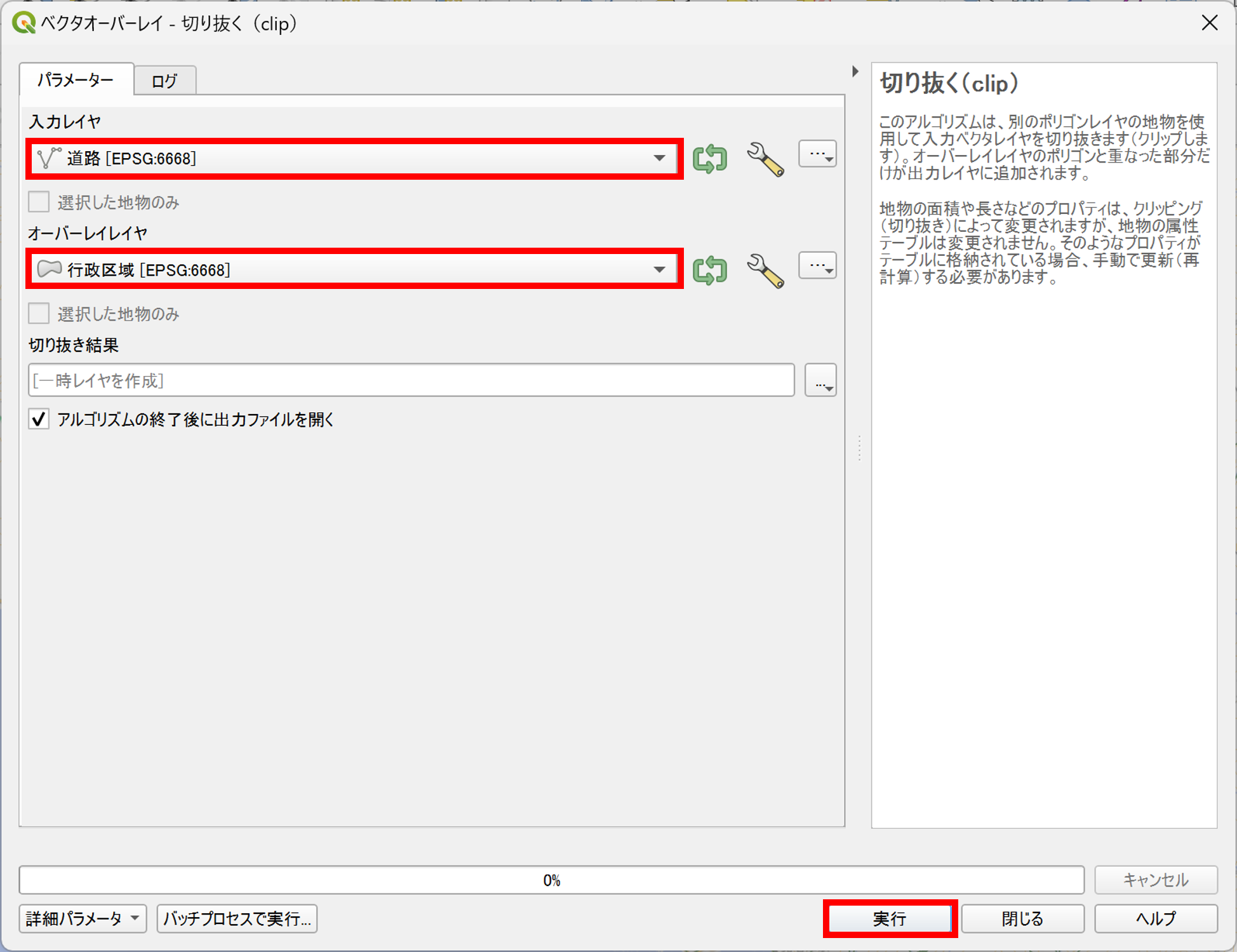Click the バッチプロセスで実行 button
1237x952 pixels.
point(236,918)
